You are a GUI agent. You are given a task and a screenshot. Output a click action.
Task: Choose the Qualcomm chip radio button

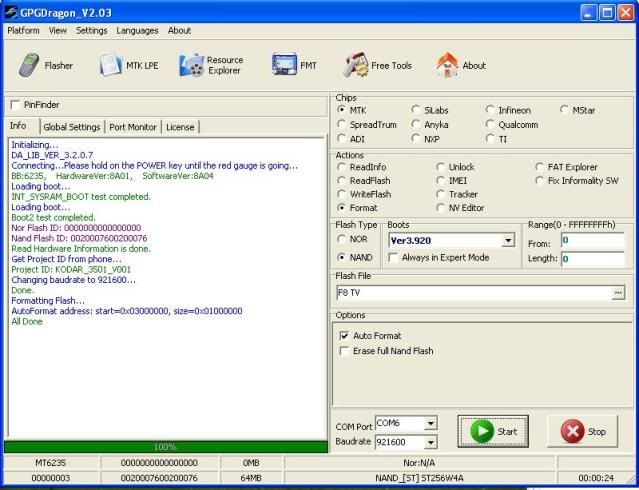(x=490, y=124)
